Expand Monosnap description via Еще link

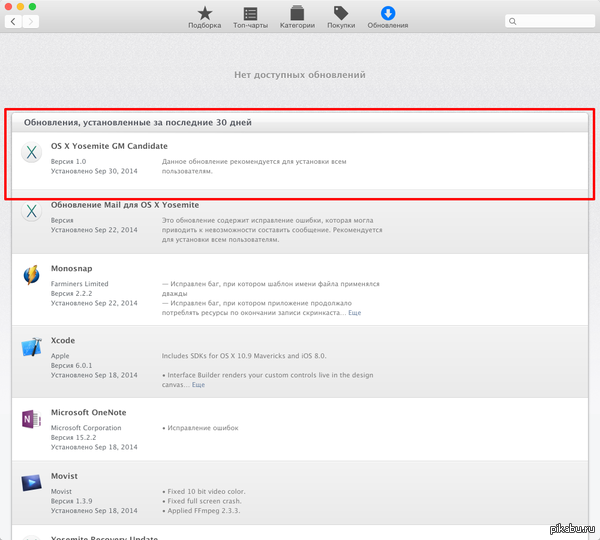point(354,313)
